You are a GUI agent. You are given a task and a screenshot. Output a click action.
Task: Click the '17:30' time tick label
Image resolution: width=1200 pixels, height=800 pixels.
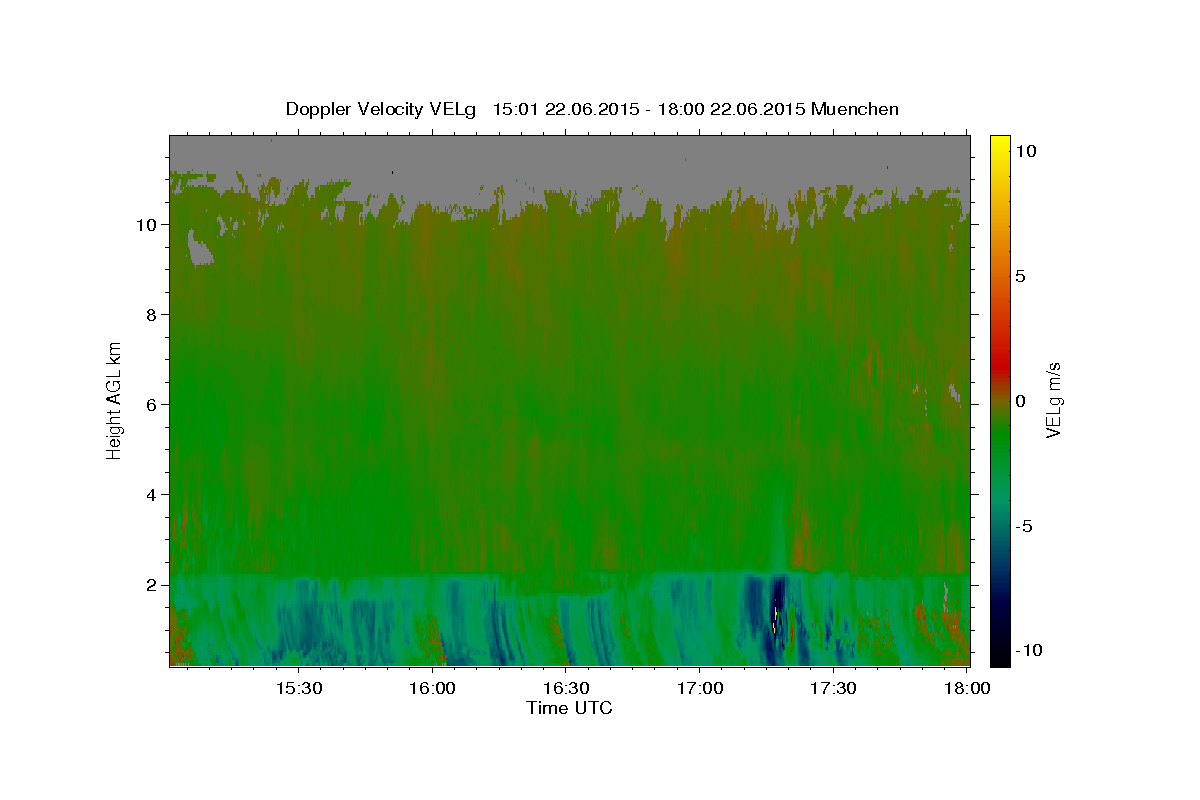(x=833, y=688)
